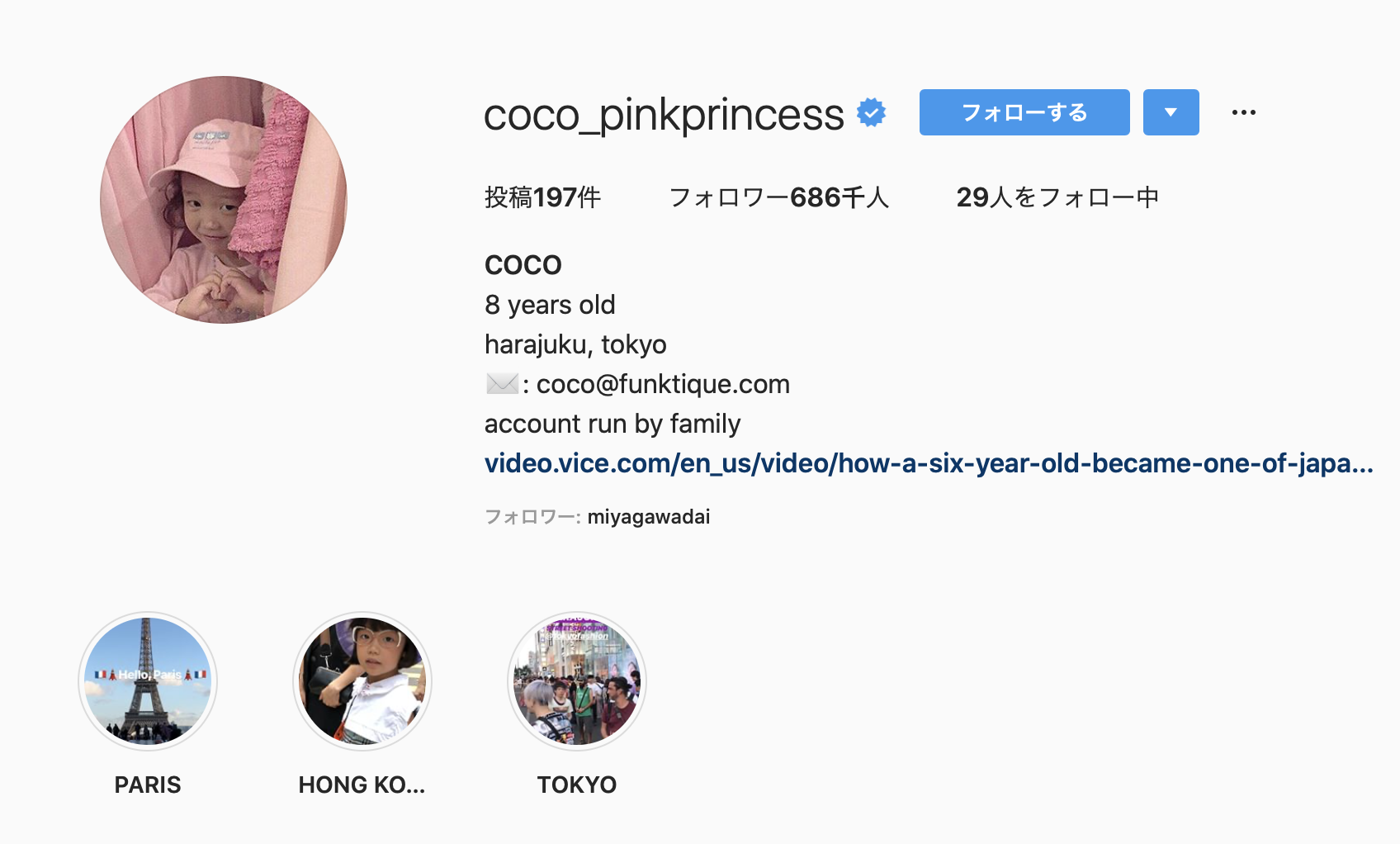Click the COCO display name
The image size is (1400, 844).
(x=523, y=265)
